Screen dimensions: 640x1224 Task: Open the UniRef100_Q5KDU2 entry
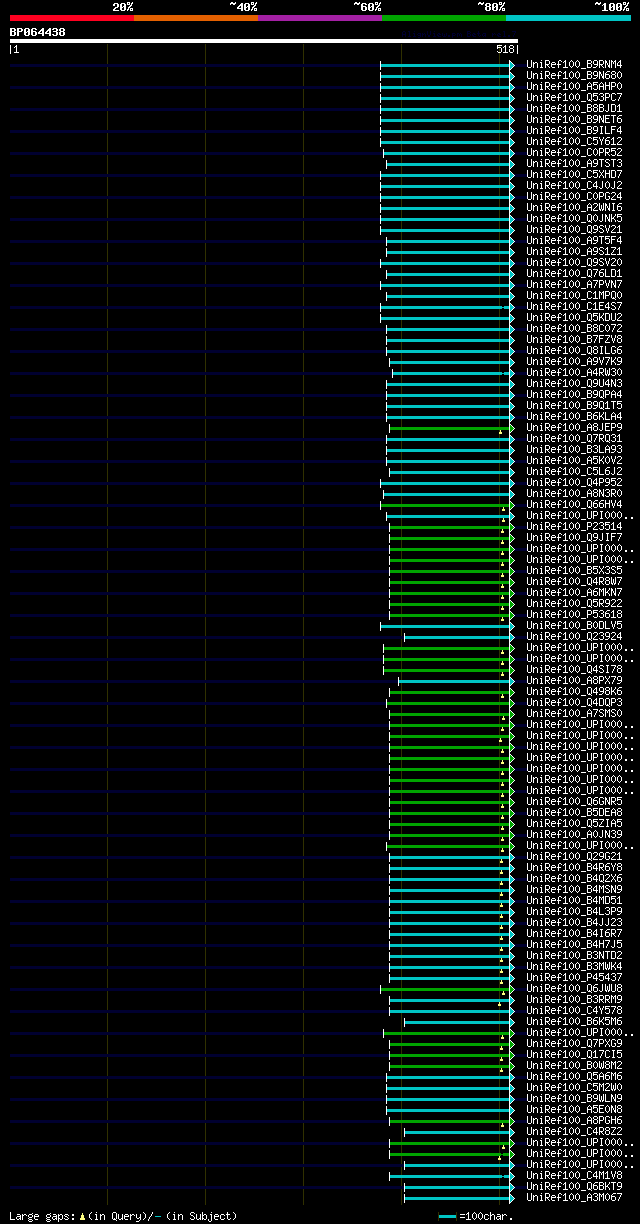(x=574, y=317)
